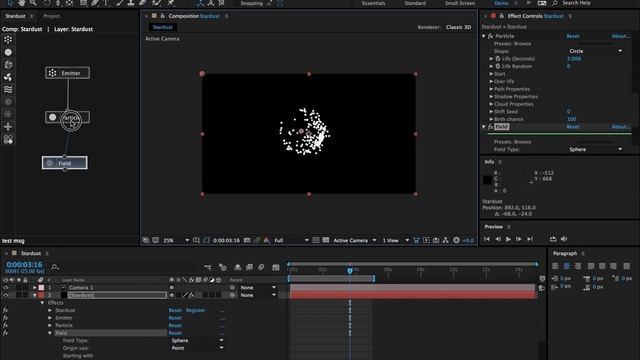Open Field Type Sphere dropdown in Effect Controls
640x360 pixels.
click(x=595, y=149)
